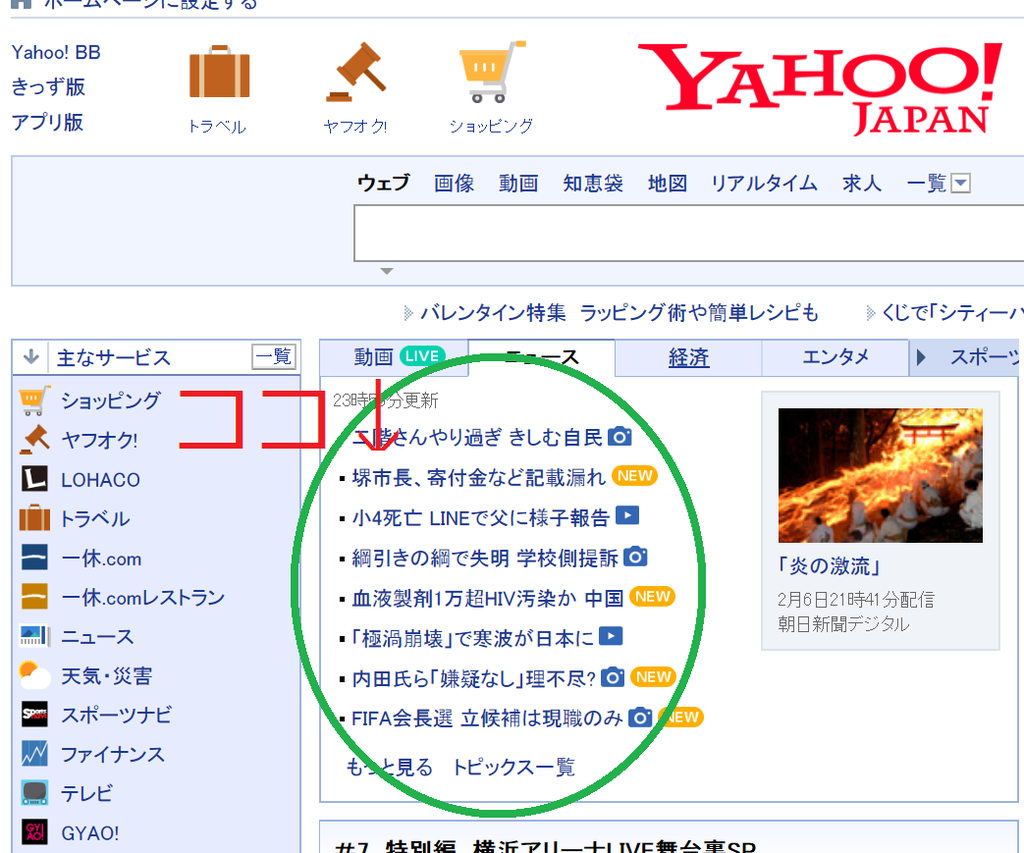Open the バレンタイン特集 promo link

click(619, 313)
